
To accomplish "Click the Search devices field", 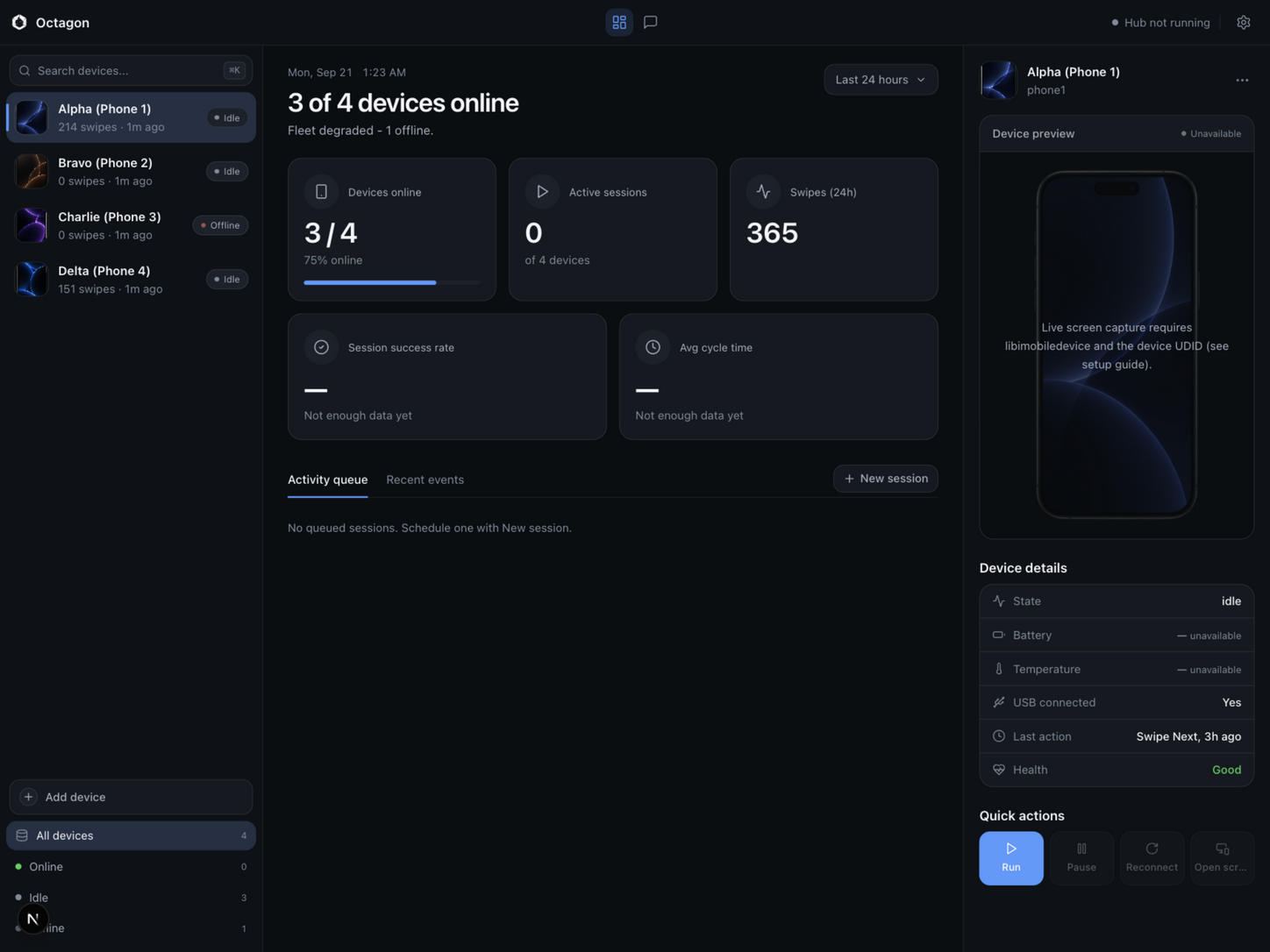I will coord(131,70).
